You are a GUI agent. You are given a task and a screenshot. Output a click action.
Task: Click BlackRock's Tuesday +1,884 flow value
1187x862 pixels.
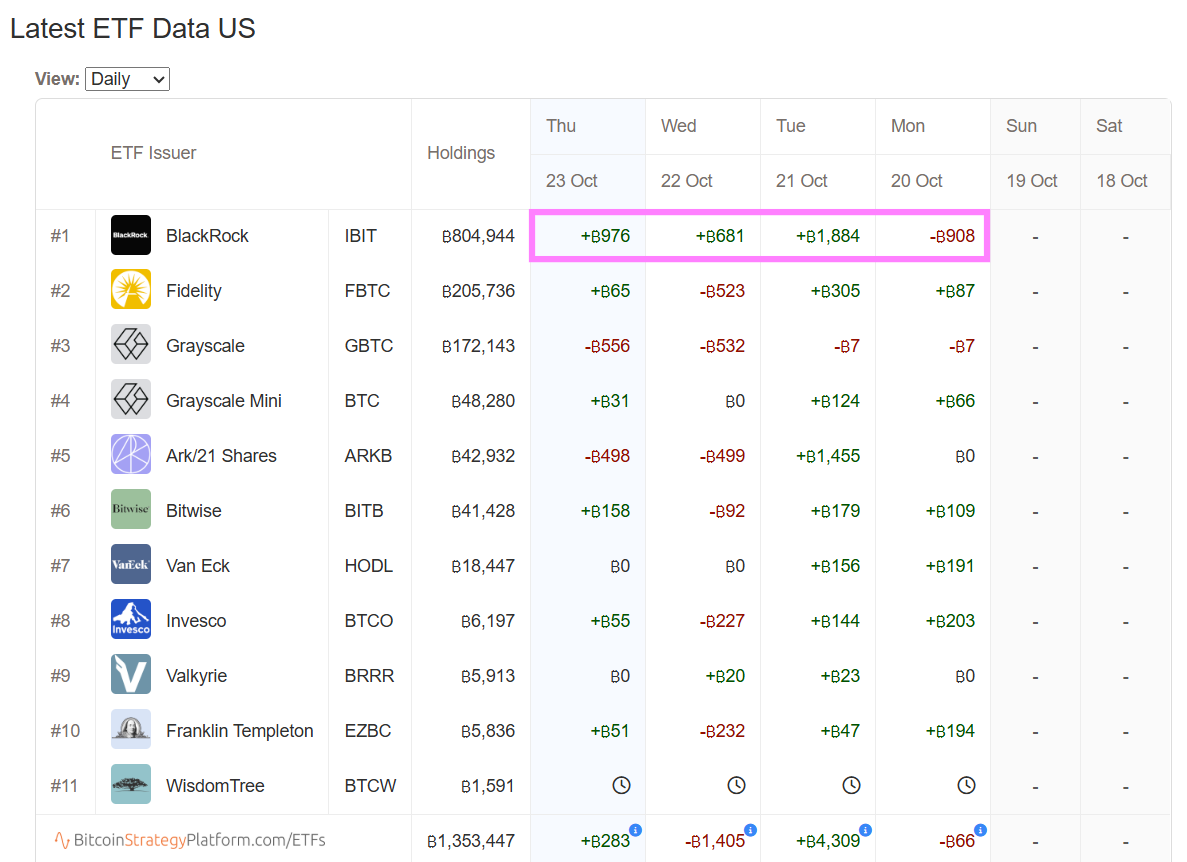click(x=828, y=237)
